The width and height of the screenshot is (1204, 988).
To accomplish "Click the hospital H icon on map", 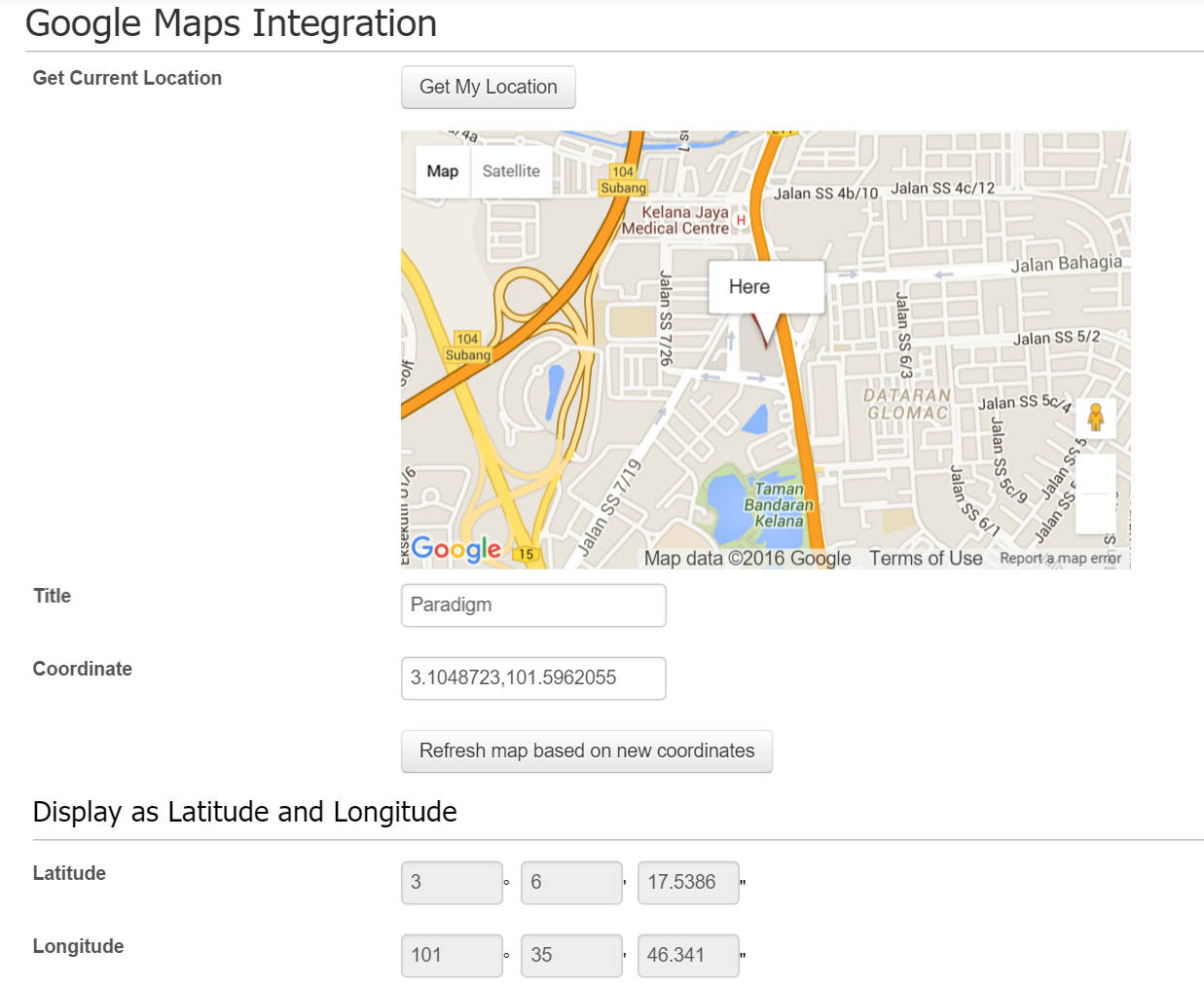I will [x=741, y=220].
